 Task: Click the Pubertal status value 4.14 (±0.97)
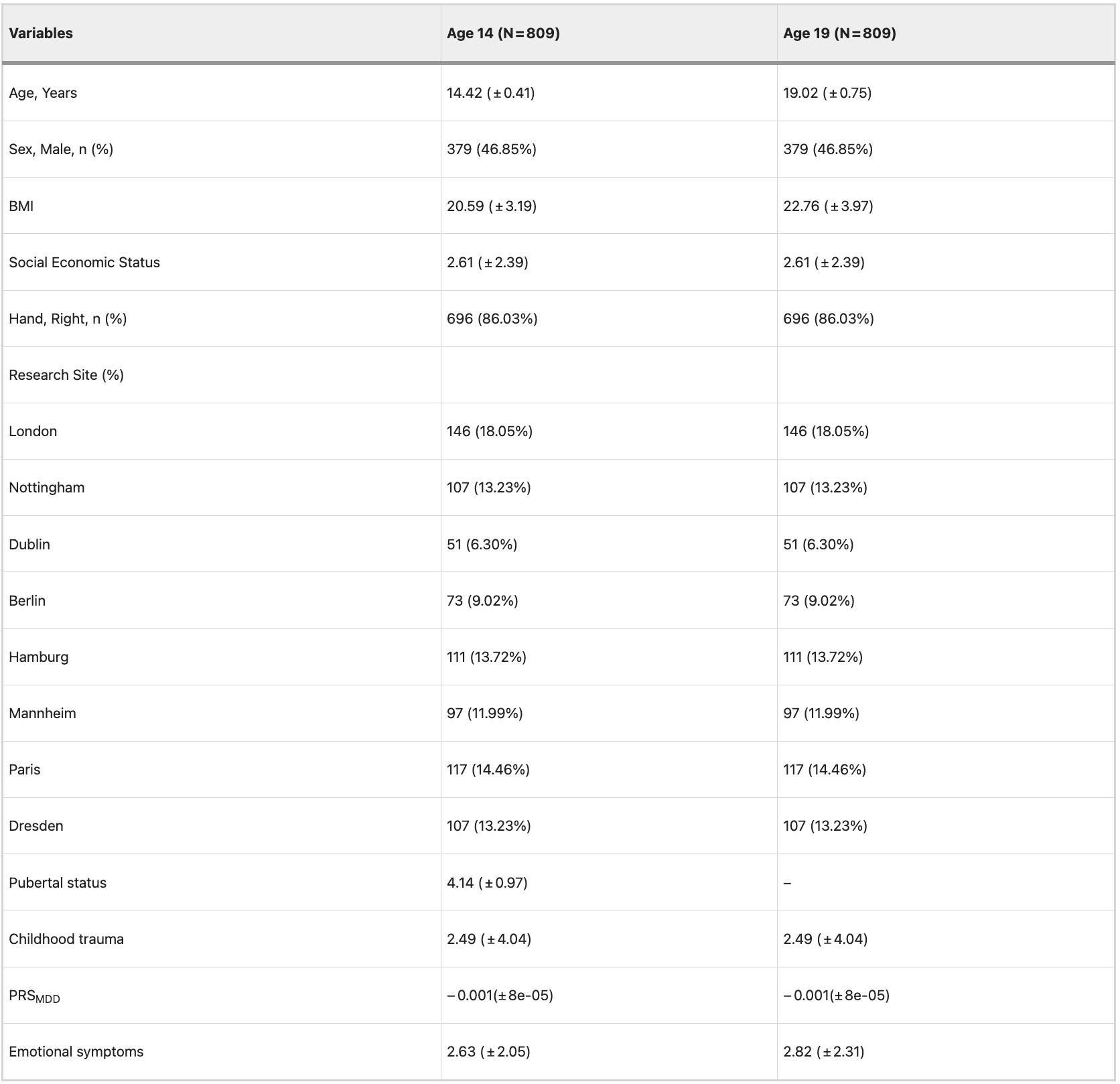click(487, 882)
